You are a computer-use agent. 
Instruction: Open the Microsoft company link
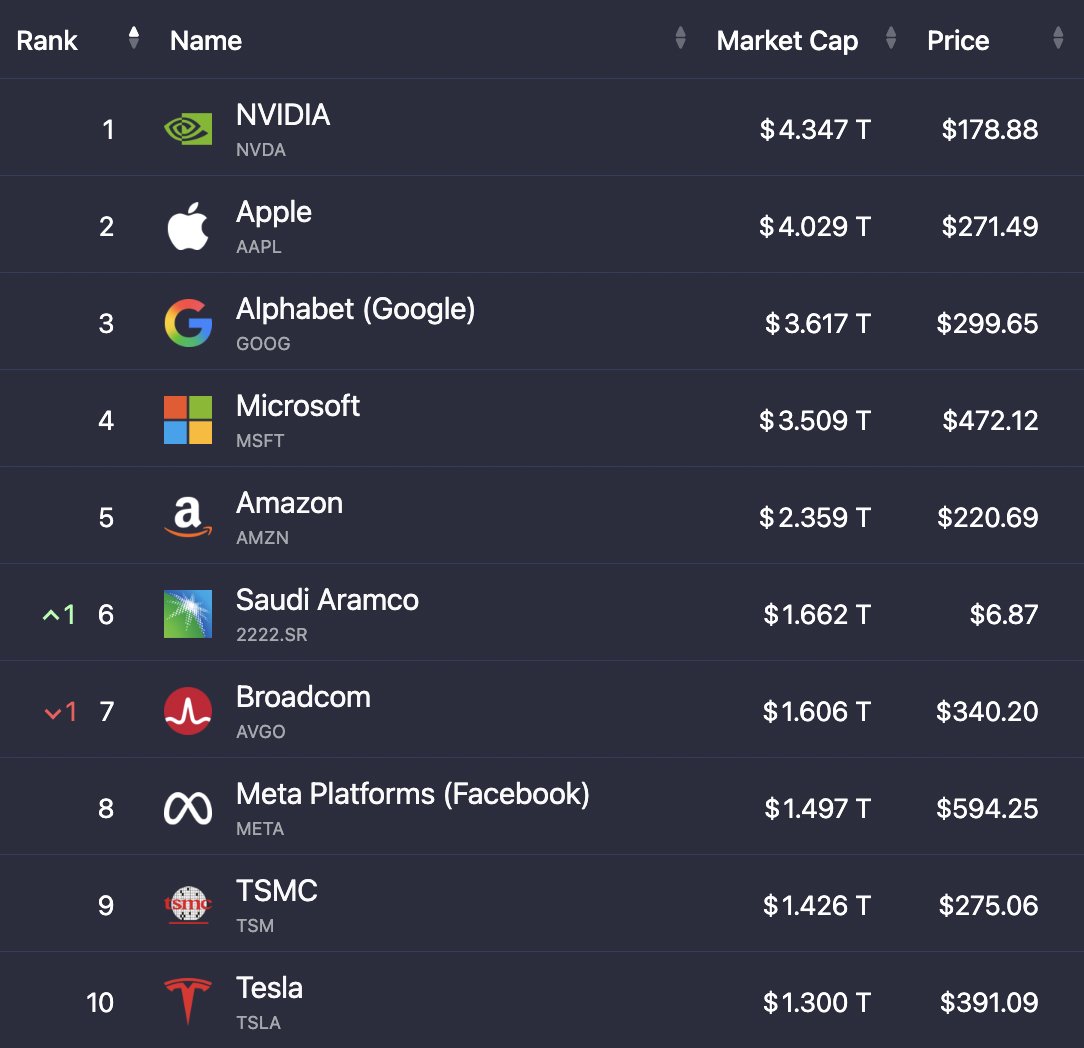[298, 406]
